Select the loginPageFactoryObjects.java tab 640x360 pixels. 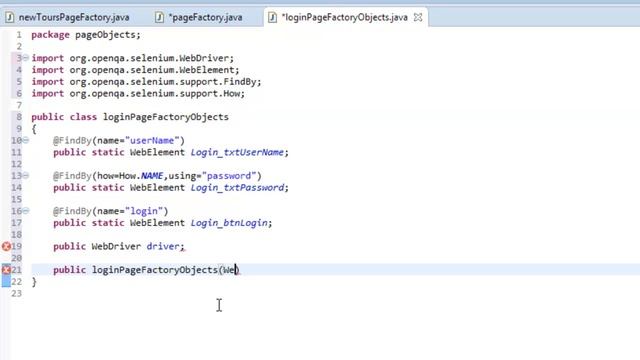(344, 17)
